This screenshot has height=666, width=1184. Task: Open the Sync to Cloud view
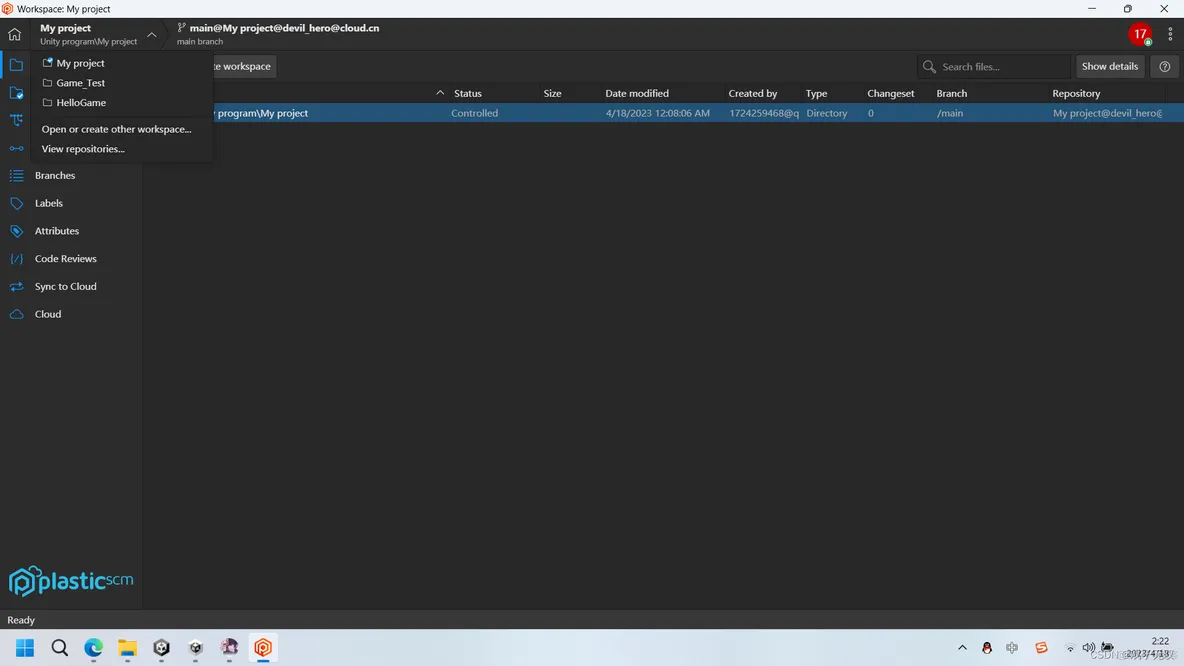point(65,286)
